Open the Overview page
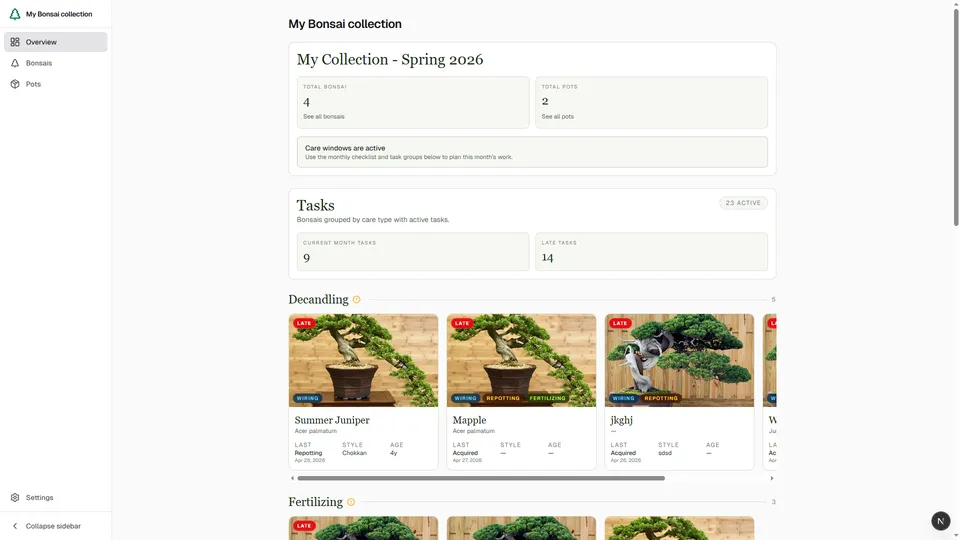This screenshot has height=540, width=960. click(56, 42)
